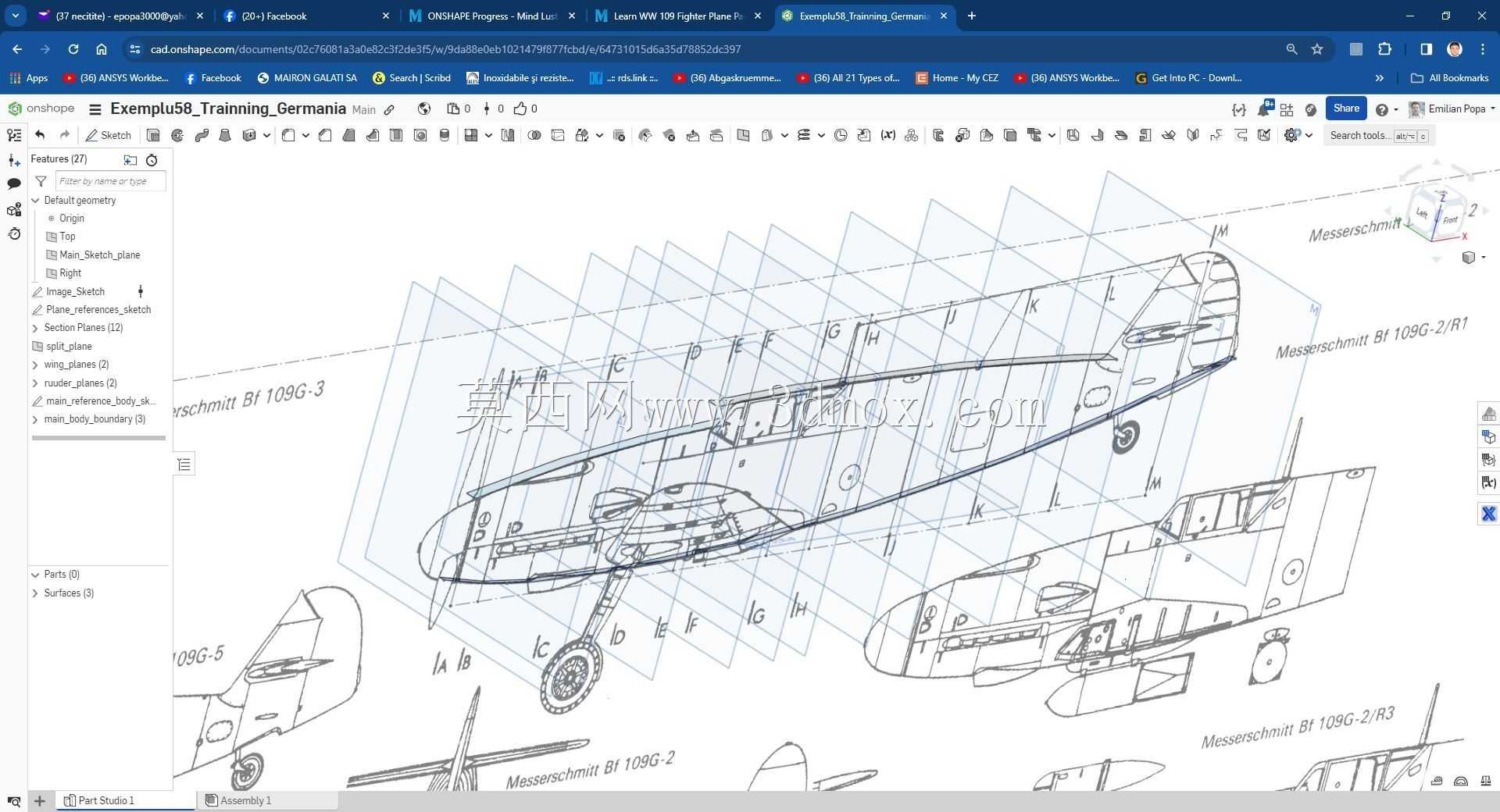
Task: Open the Onshape document hamburger menu
Action: click(x=95, y=109)
